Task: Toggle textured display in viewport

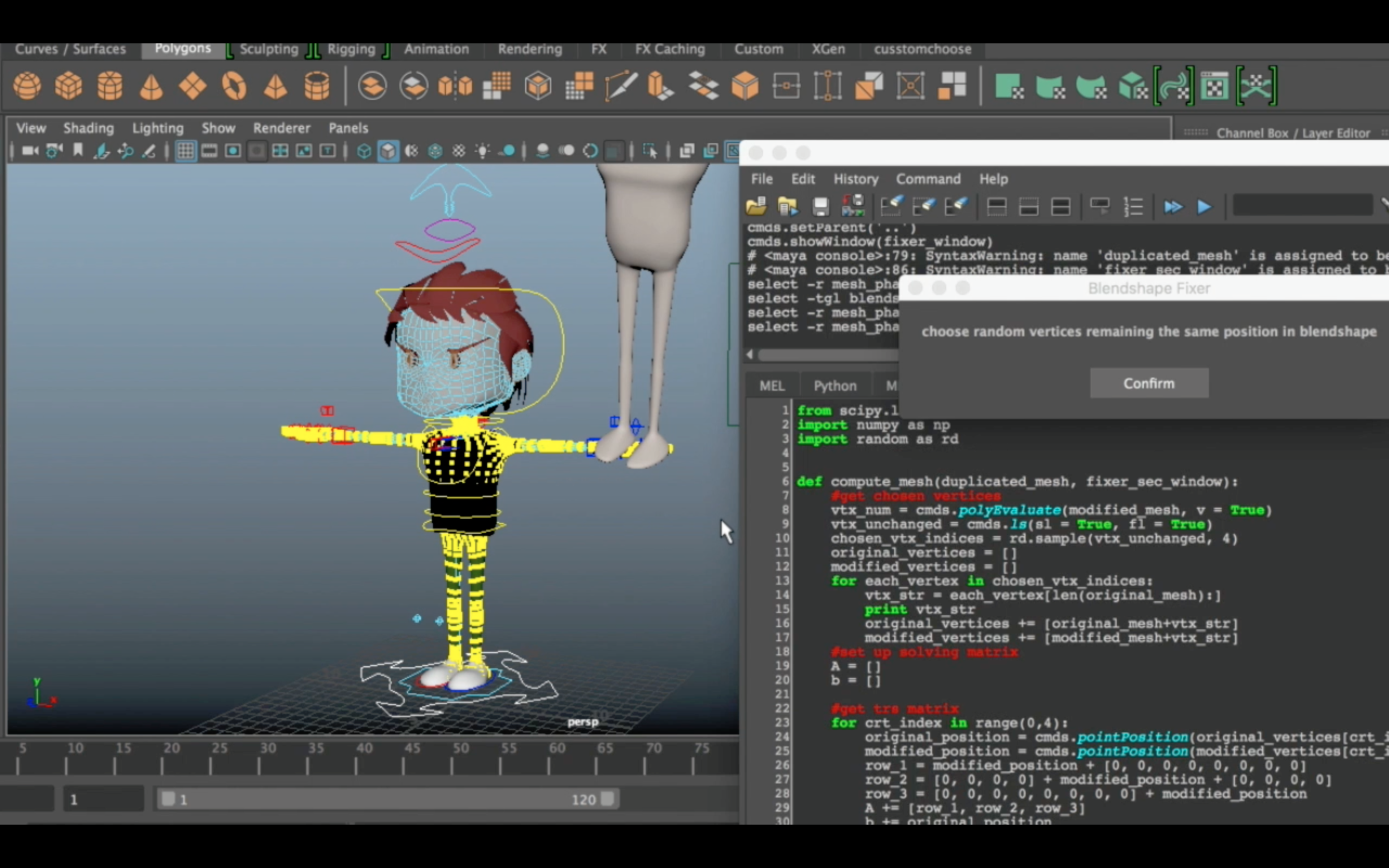Action: pos(459,151)
